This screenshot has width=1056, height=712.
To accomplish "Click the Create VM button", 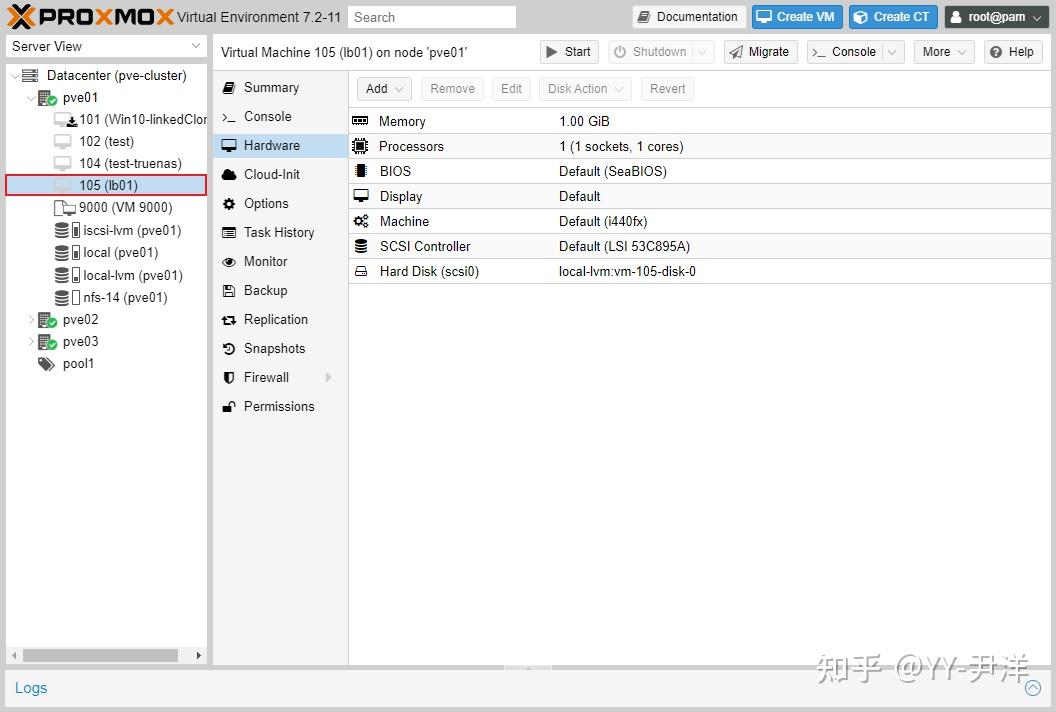I will point(796,16).
